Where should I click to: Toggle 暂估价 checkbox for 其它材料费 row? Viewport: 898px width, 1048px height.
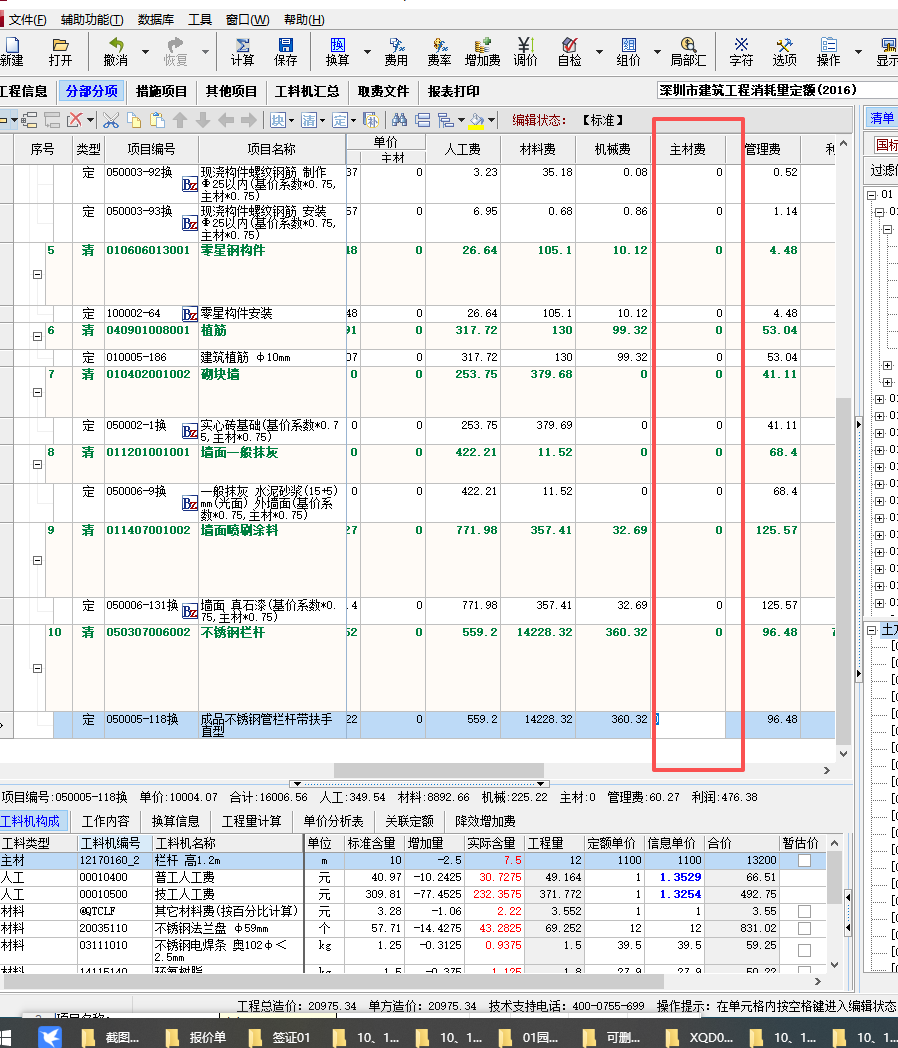804,912
